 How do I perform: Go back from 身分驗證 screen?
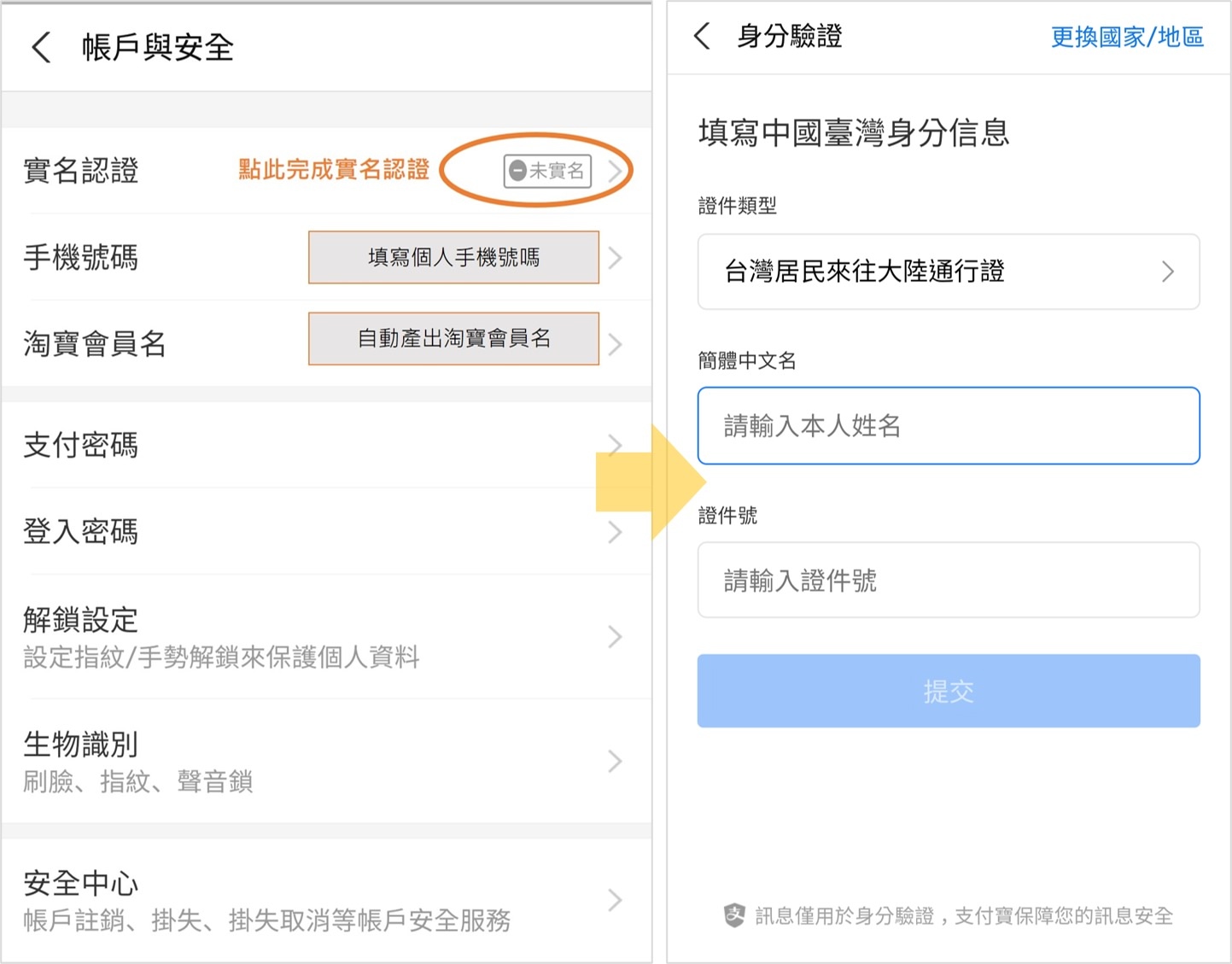pyautogui.click(x=703, y=36)
